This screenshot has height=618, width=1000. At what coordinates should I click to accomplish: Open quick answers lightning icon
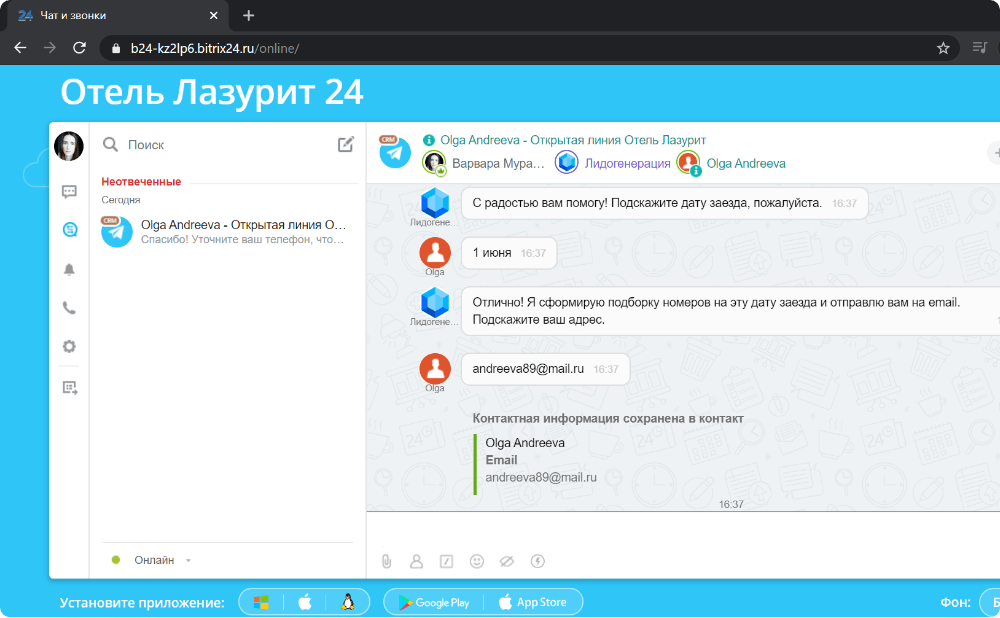pyautogui.click(x=538, y=561)
